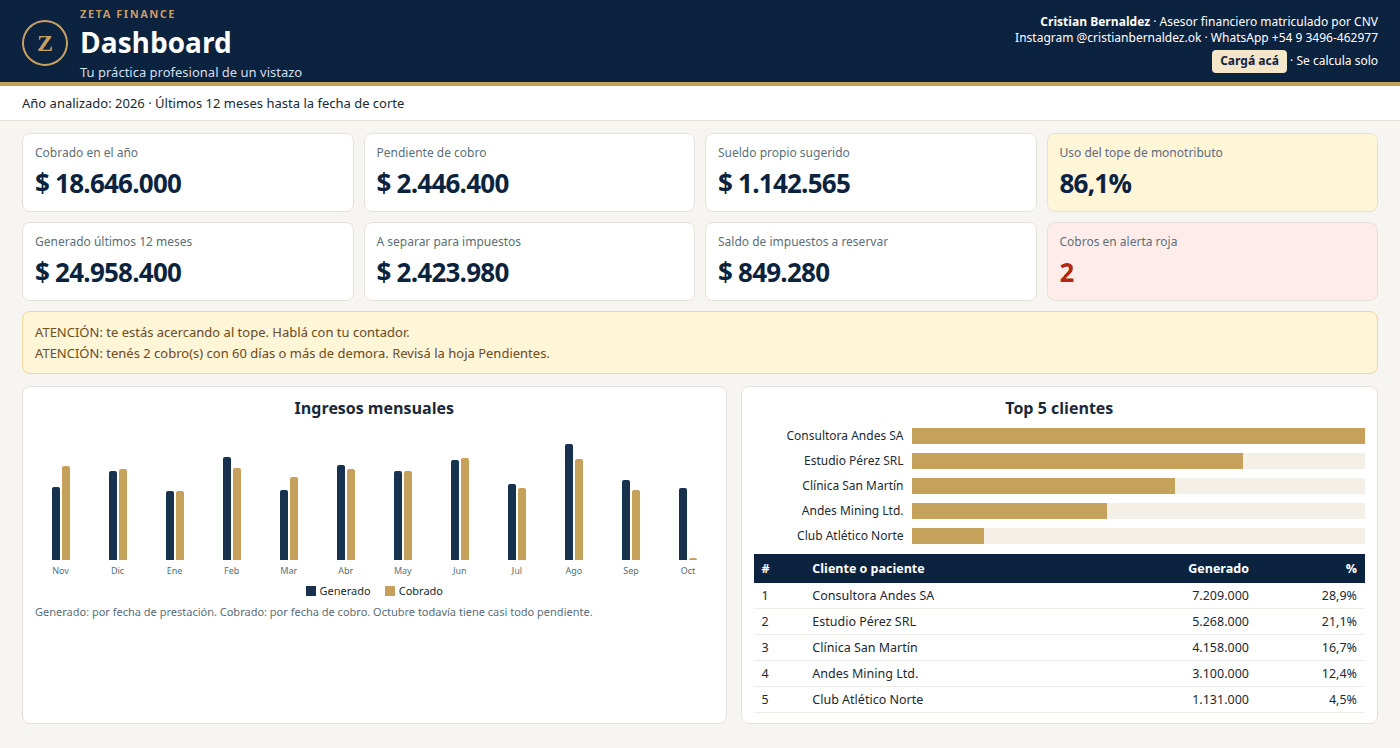Click the Ingresos mensuales chart title
Screen dimensions: 1400x748
click(374, 408)
